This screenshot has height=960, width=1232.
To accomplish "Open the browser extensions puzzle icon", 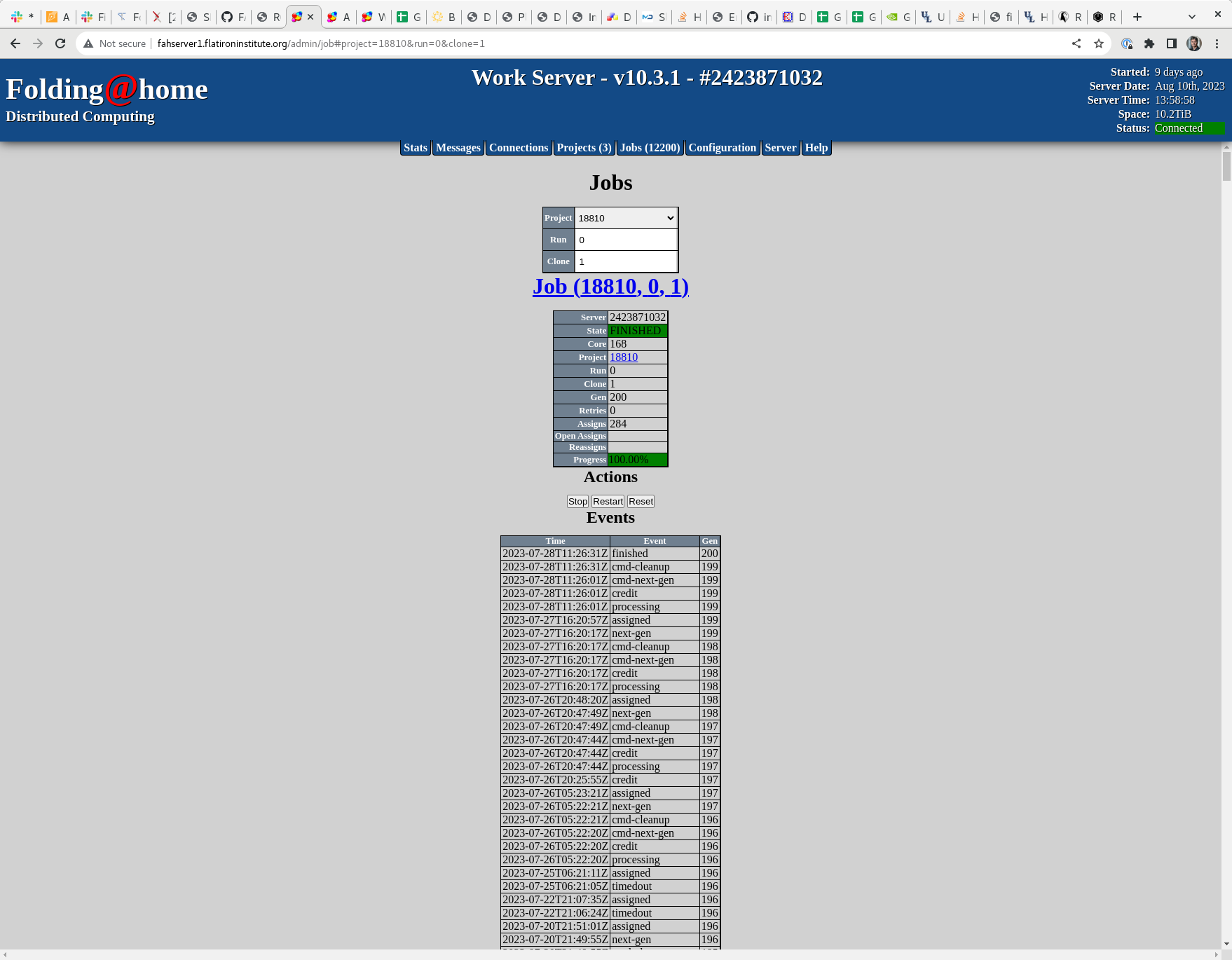I will tap(1149, 43).
